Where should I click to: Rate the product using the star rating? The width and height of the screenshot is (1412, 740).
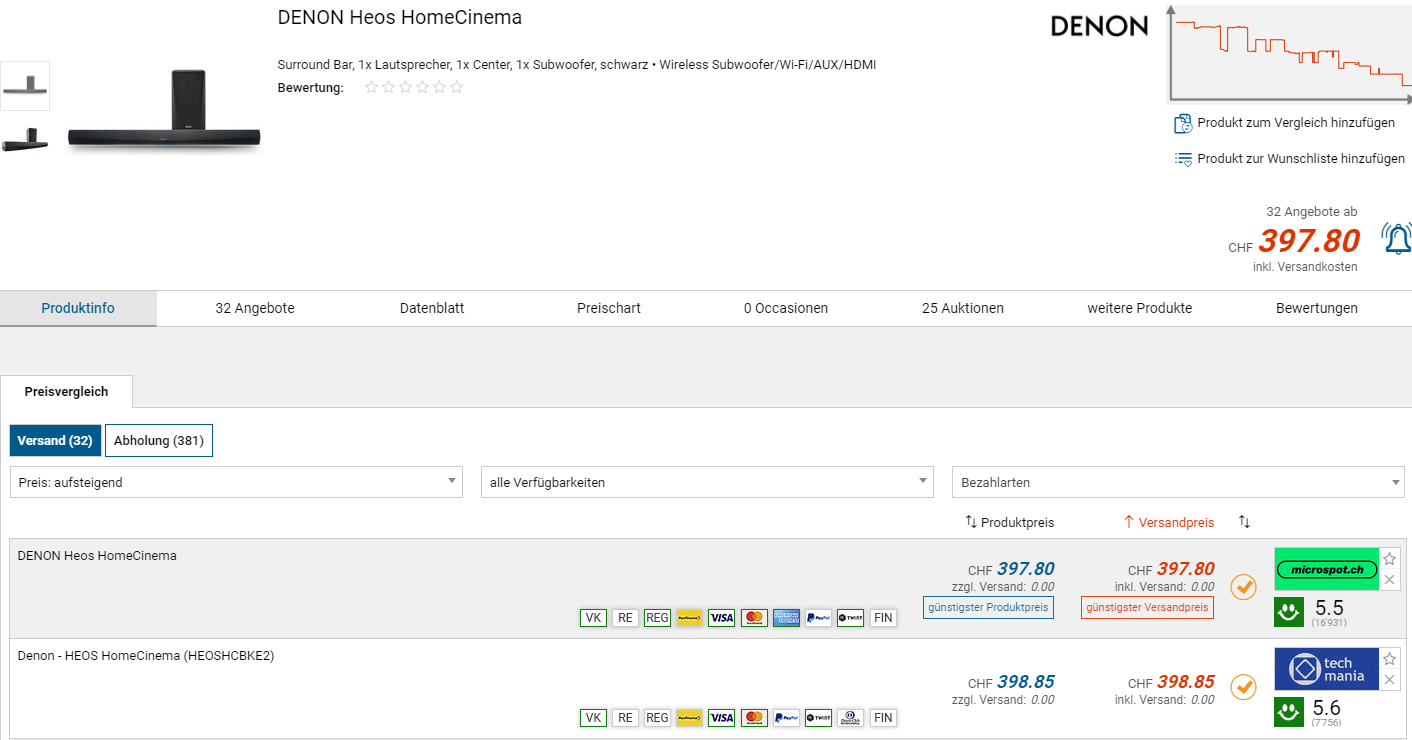(414, 88)
